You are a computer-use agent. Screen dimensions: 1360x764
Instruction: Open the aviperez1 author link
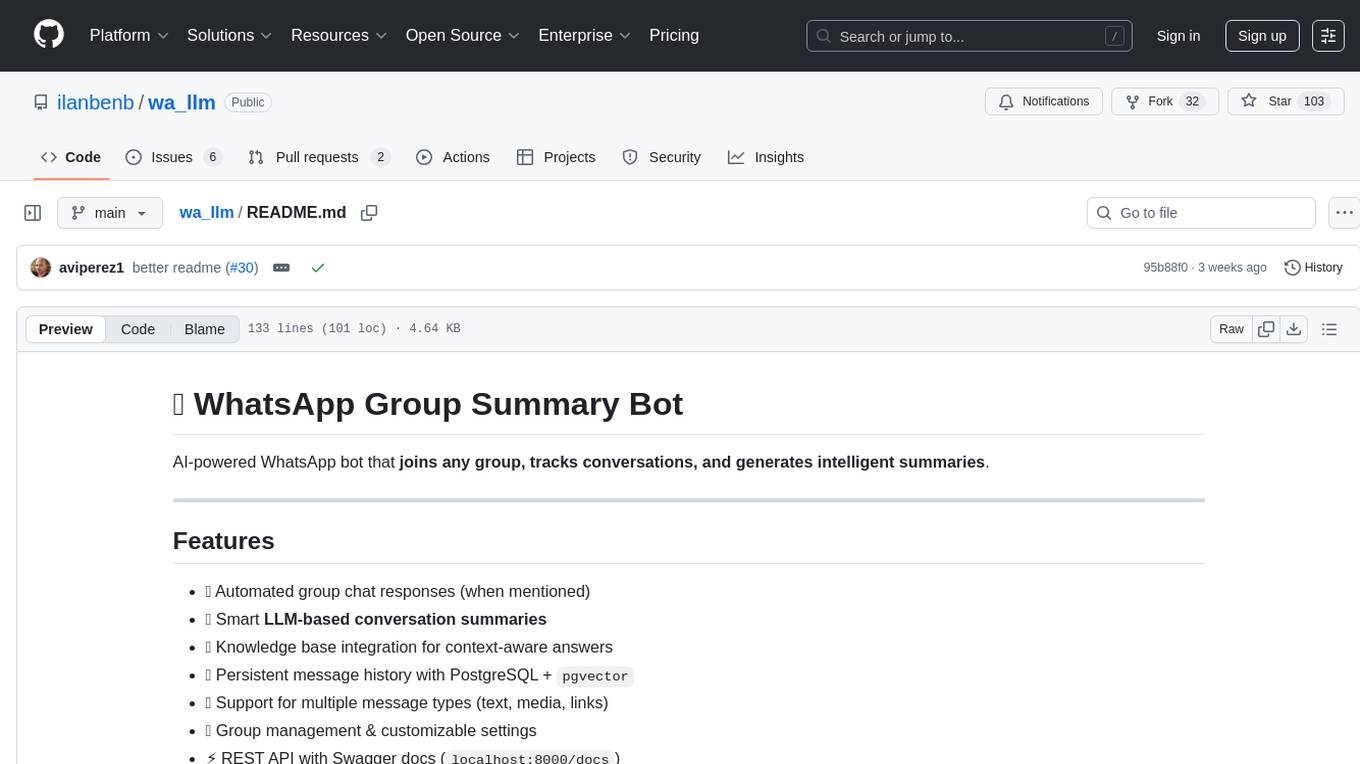(x=91, y=268)
